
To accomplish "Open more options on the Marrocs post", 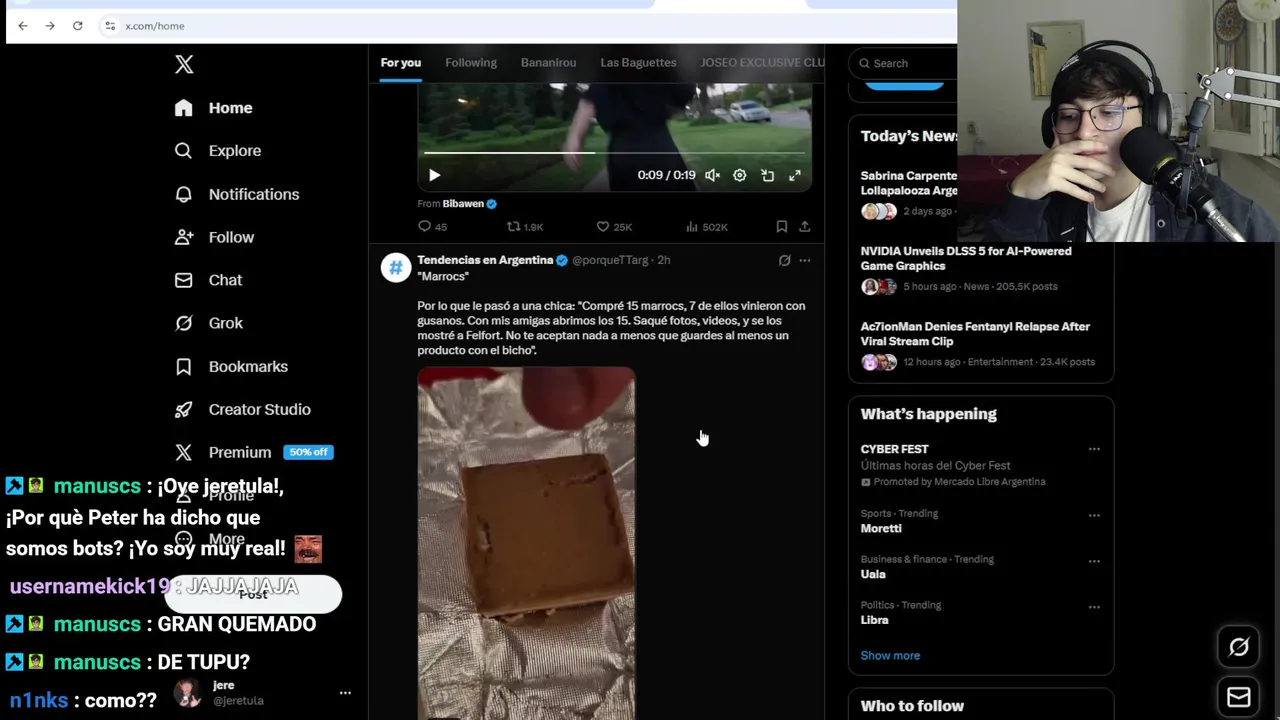I will 805,261.
